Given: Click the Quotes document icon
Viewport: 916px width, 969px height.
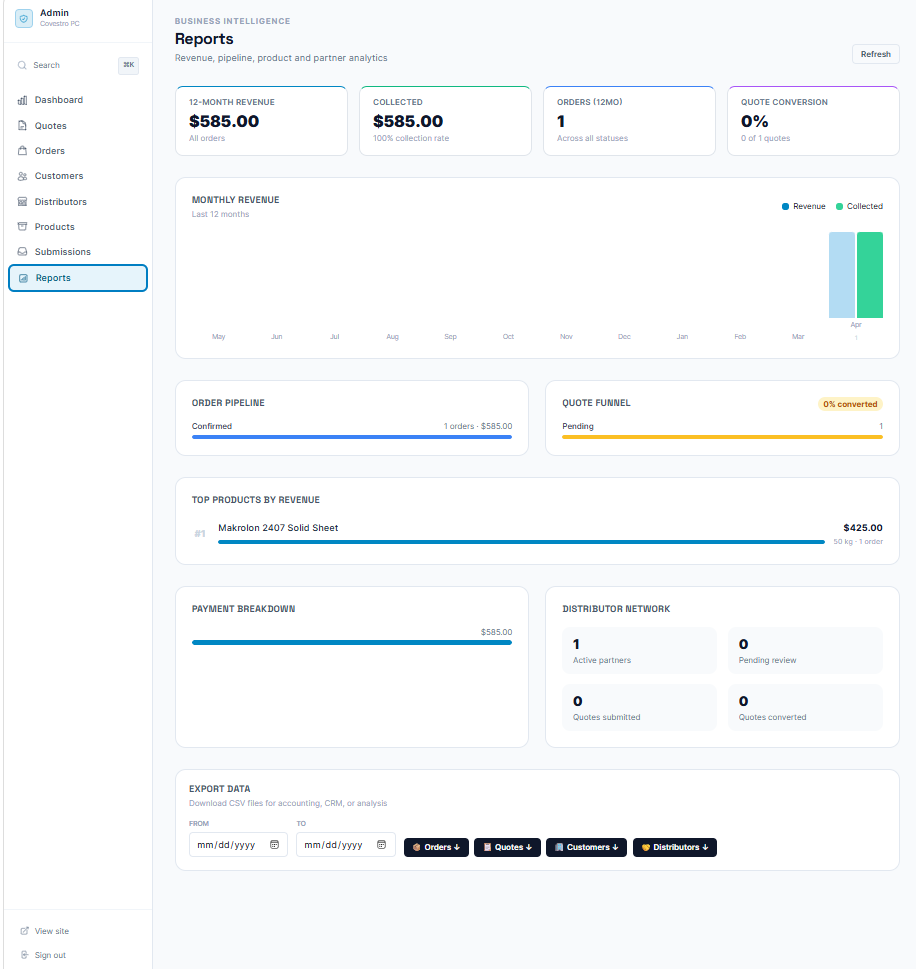Looking at the screenshot, I should [22, 125].
